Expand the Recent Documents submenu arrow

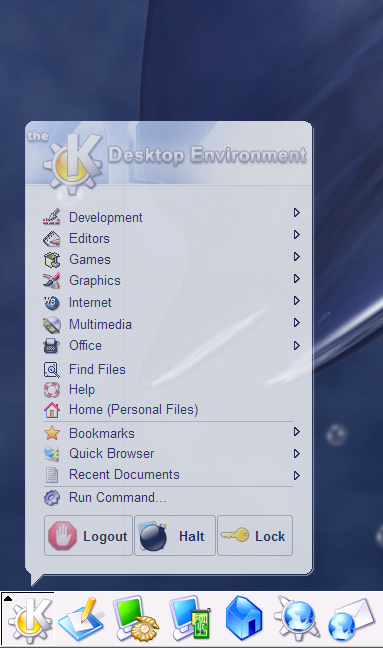[296, 475]
